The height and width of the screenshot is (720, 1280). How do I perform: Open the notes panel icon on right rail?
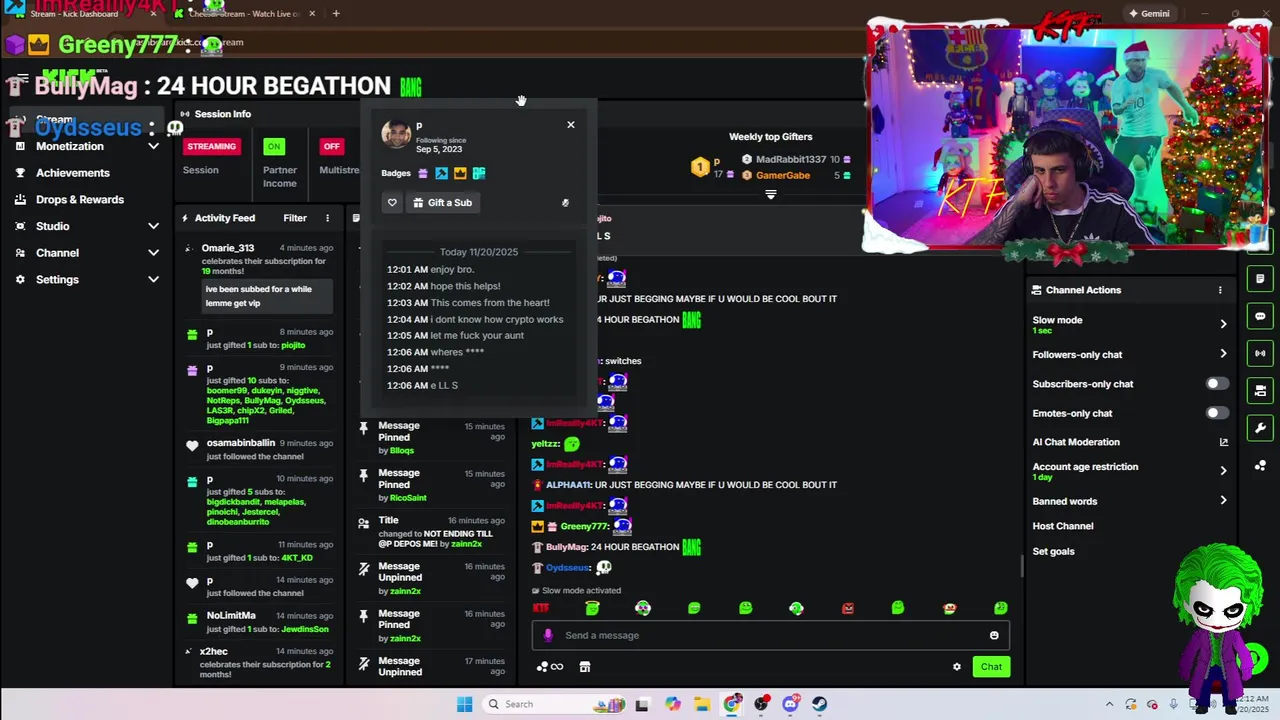click(x=1260, y=279)
